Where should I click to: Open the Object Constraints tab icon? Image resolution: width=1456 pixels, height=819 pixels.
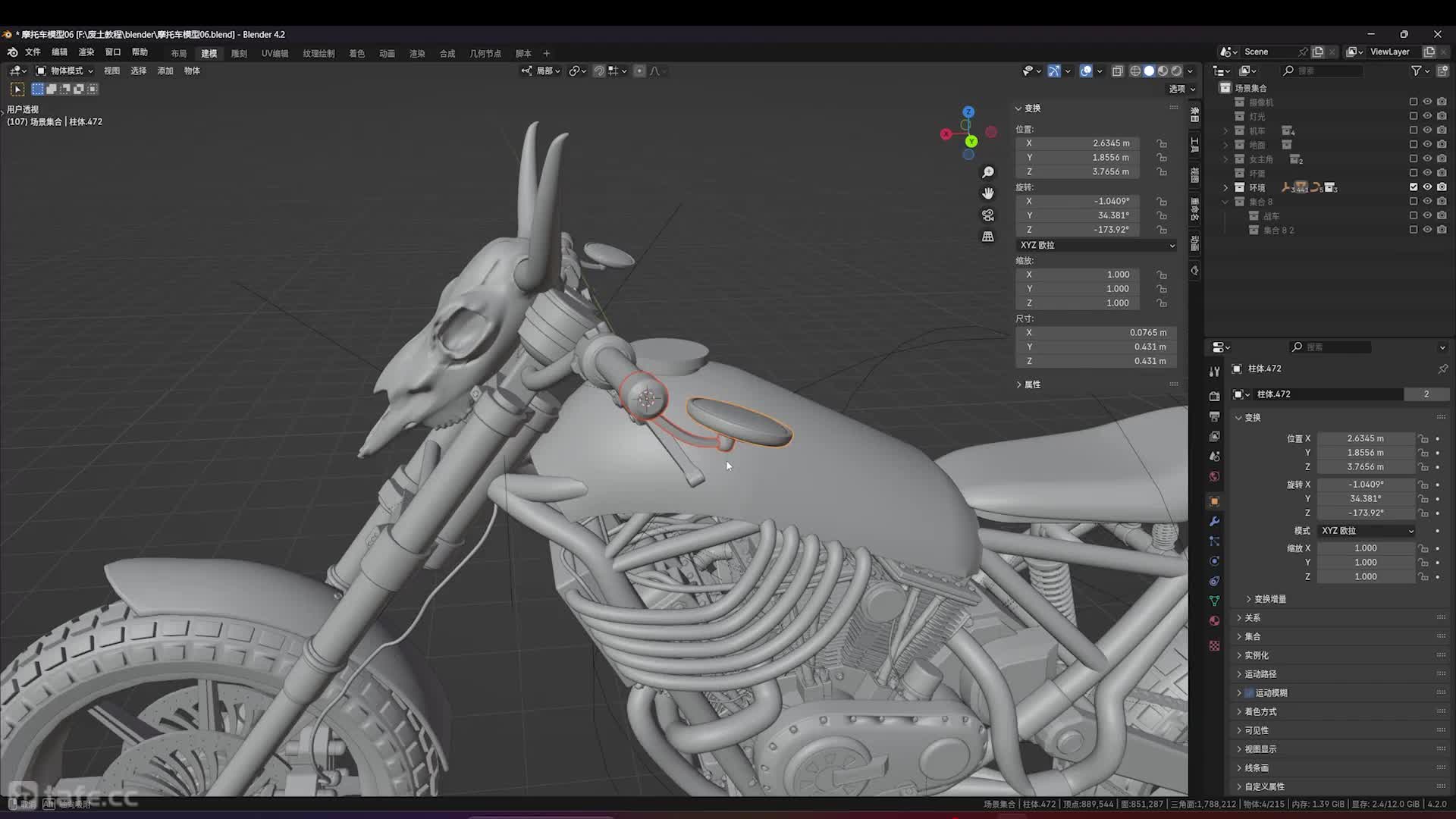pyautogui.click(x=1214, y=581)
